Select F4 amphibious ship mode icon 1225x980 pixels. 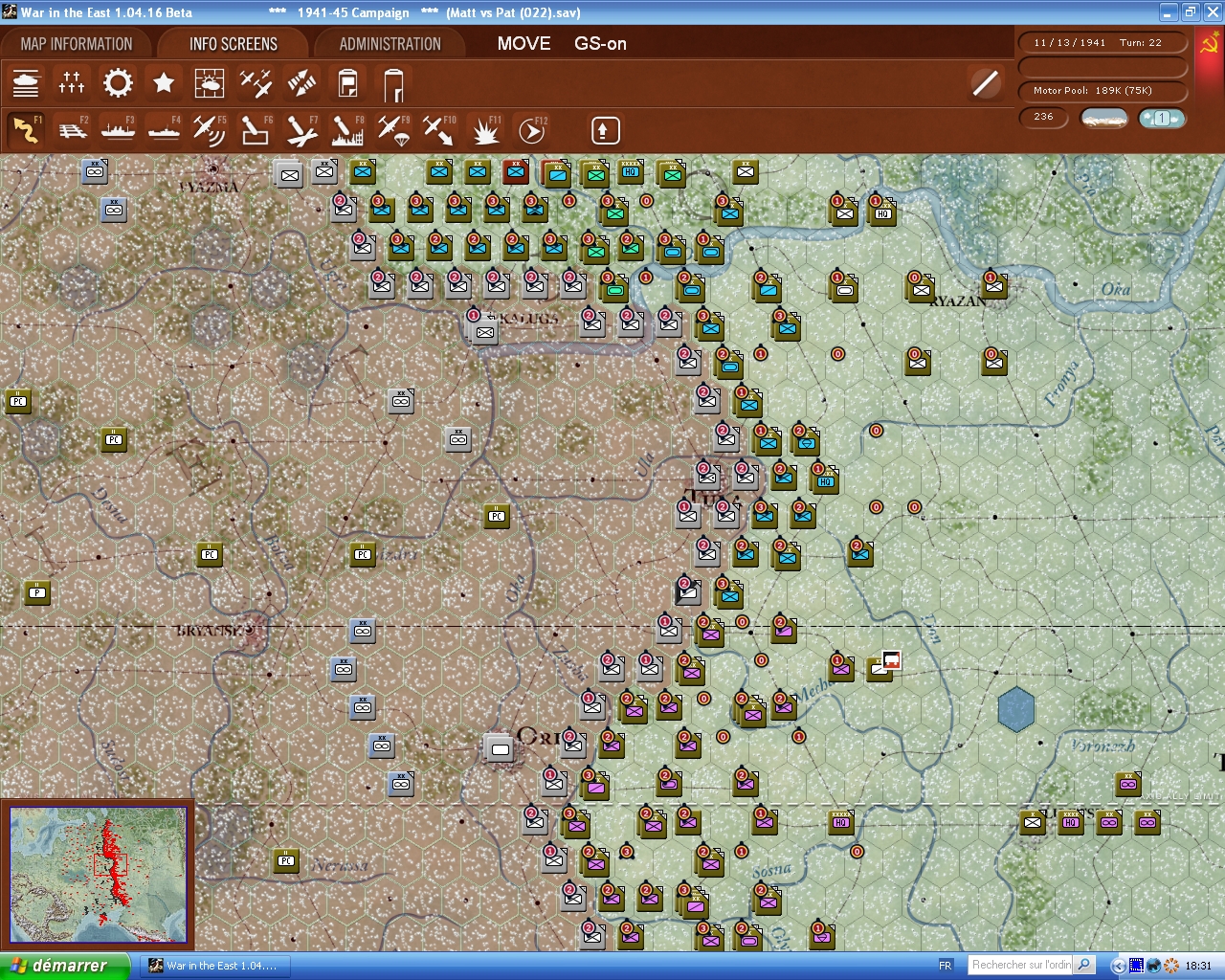(x=164, y=129)
